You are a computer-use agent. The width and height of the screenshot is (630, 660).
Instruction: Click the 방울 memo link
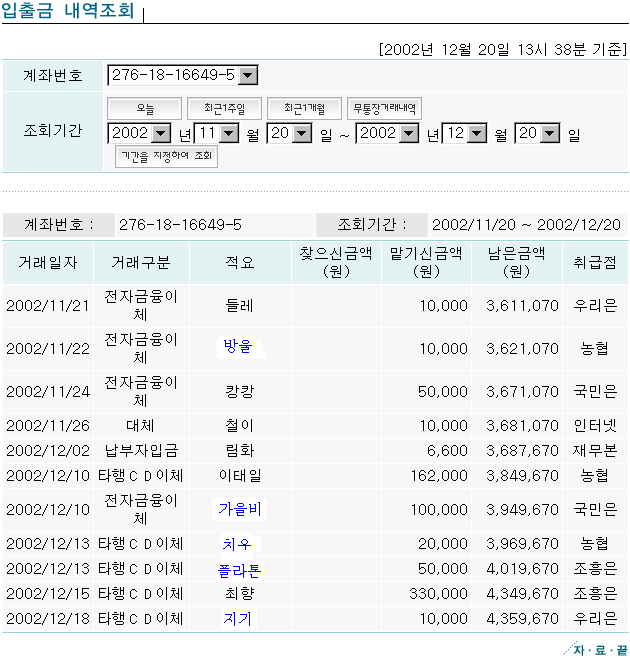pyautogui.click(x=239, y=347)
